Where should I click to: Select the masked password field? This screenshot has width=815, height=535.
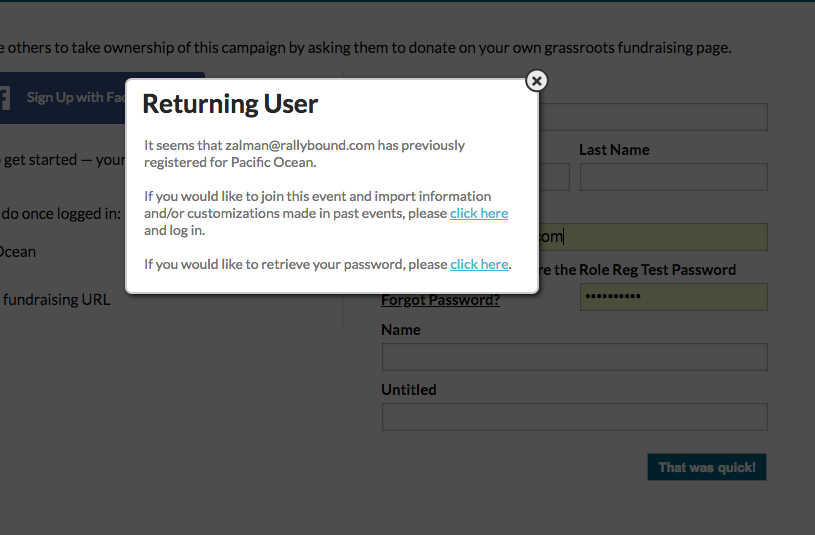pyautogui.click(x=674, y=297)
